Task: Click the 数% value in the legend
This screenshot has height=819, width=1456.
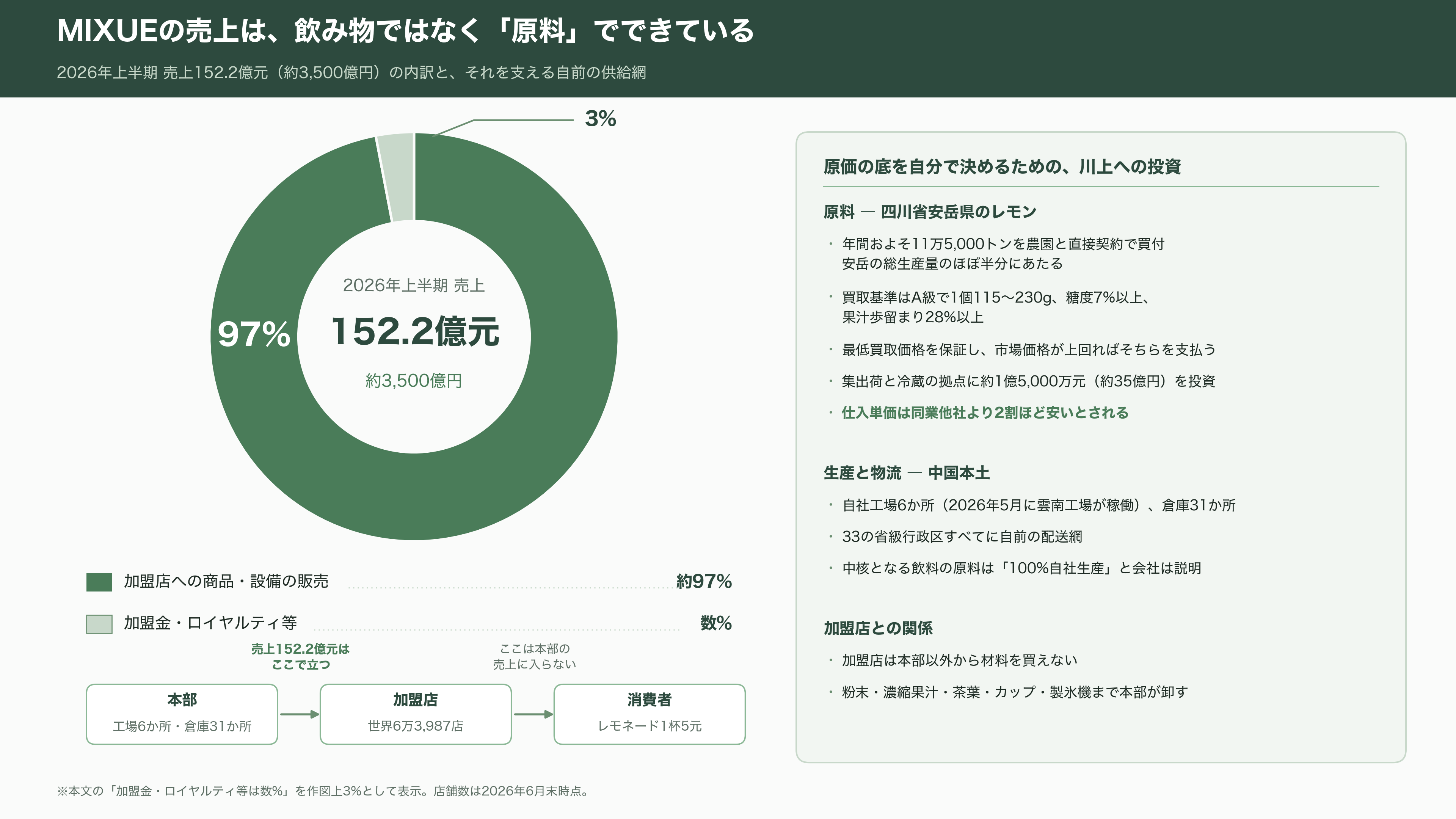Action: (716, 623)
